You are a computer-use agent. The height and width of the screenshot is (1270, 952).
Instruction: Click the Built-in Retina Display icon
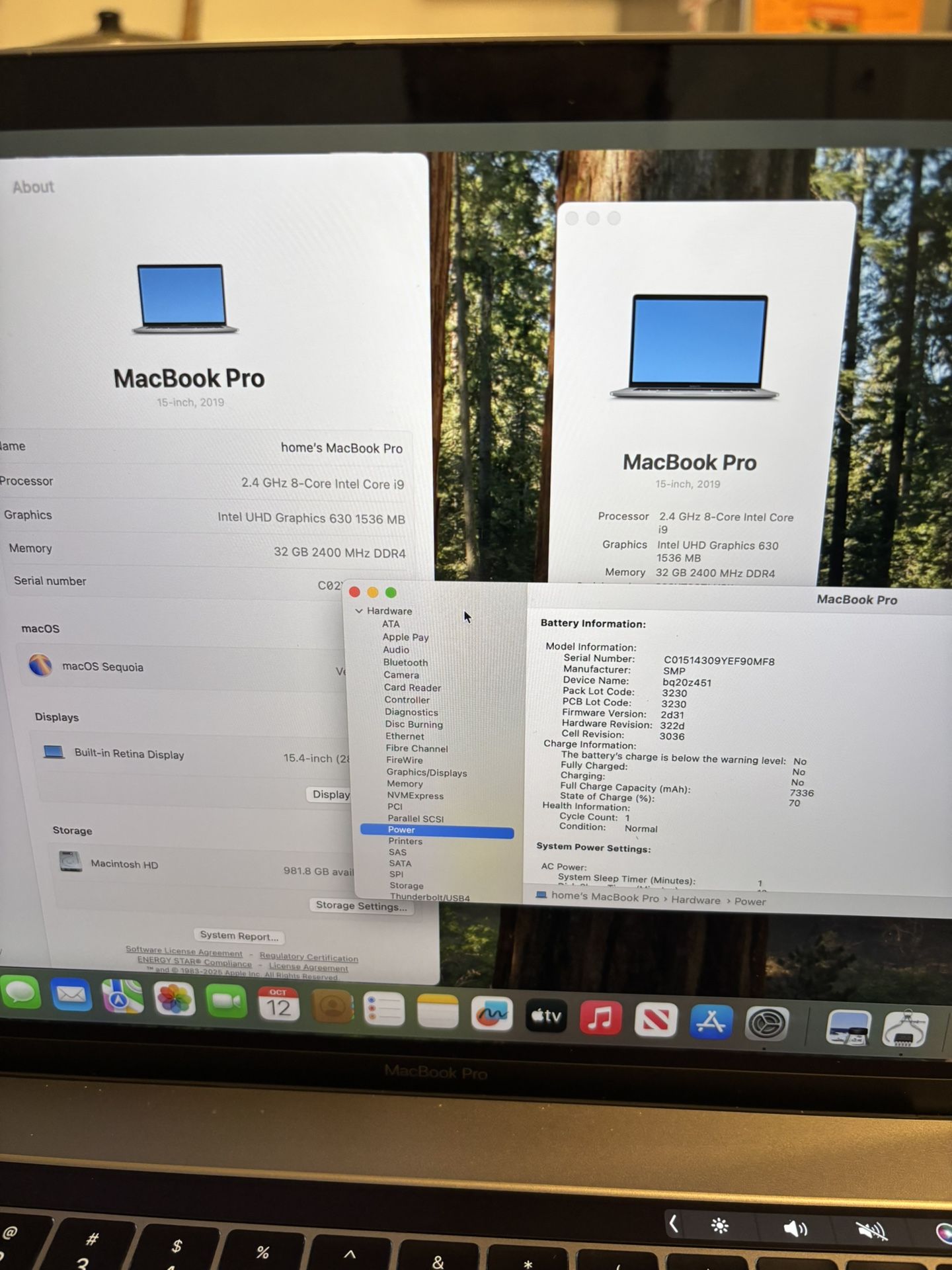(53, 752)
